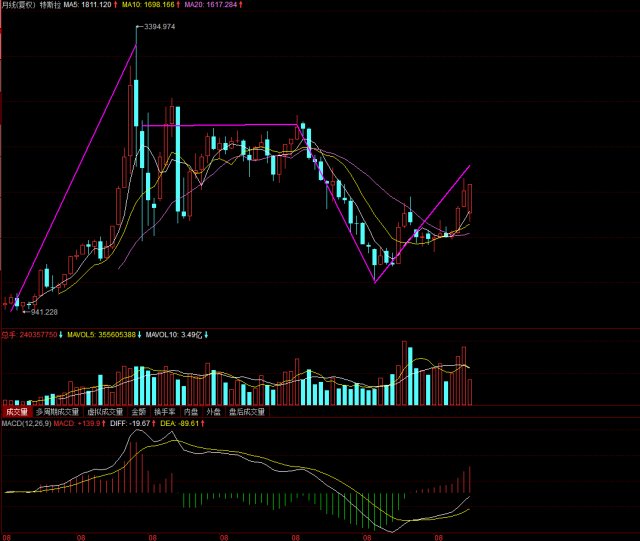Click the 3394.974 high price label
This screenshot has width=640, height=541.
[x=160, y=27]
